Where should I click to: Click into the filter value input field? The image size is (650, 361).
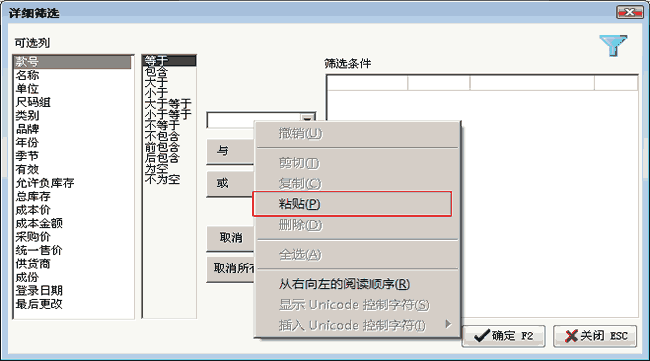(x=254, y=120)
